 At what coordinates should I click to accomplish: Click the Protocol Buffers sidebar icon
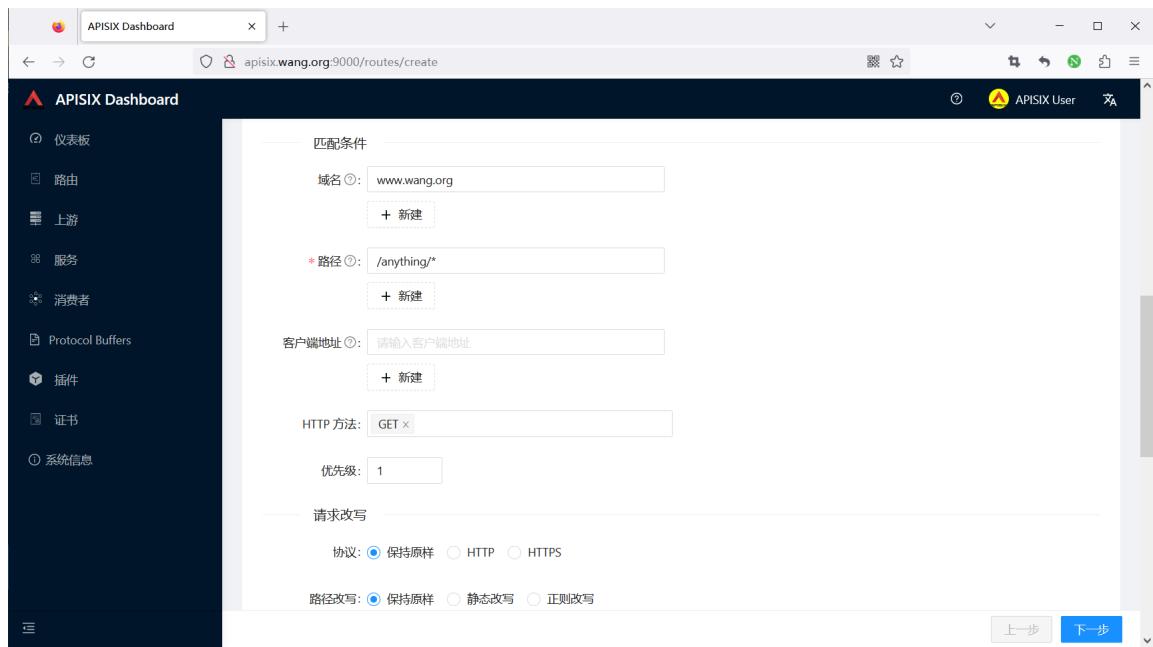35,339
